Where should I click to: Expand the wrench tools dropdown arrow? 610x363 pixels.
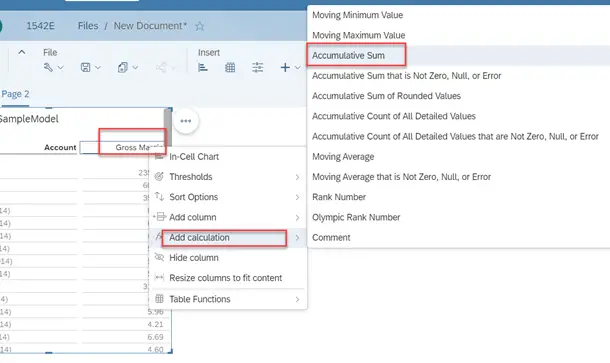click(61, 68)
